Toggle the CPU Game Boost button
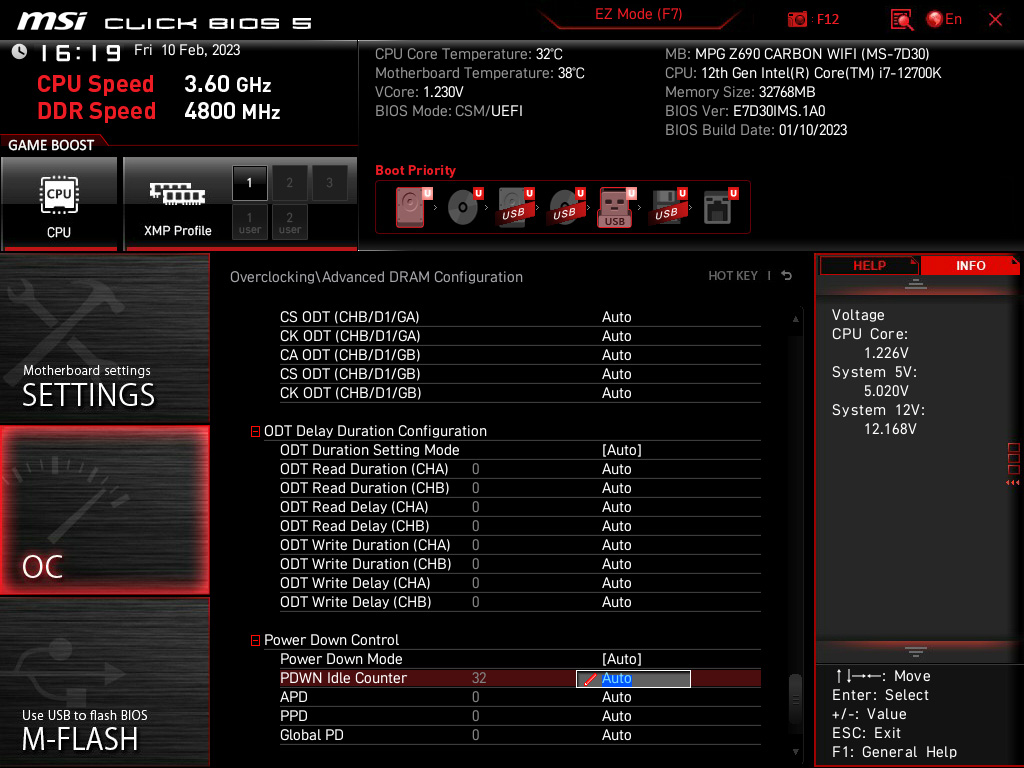This screenshot has height=768, width=1024. 59,204
